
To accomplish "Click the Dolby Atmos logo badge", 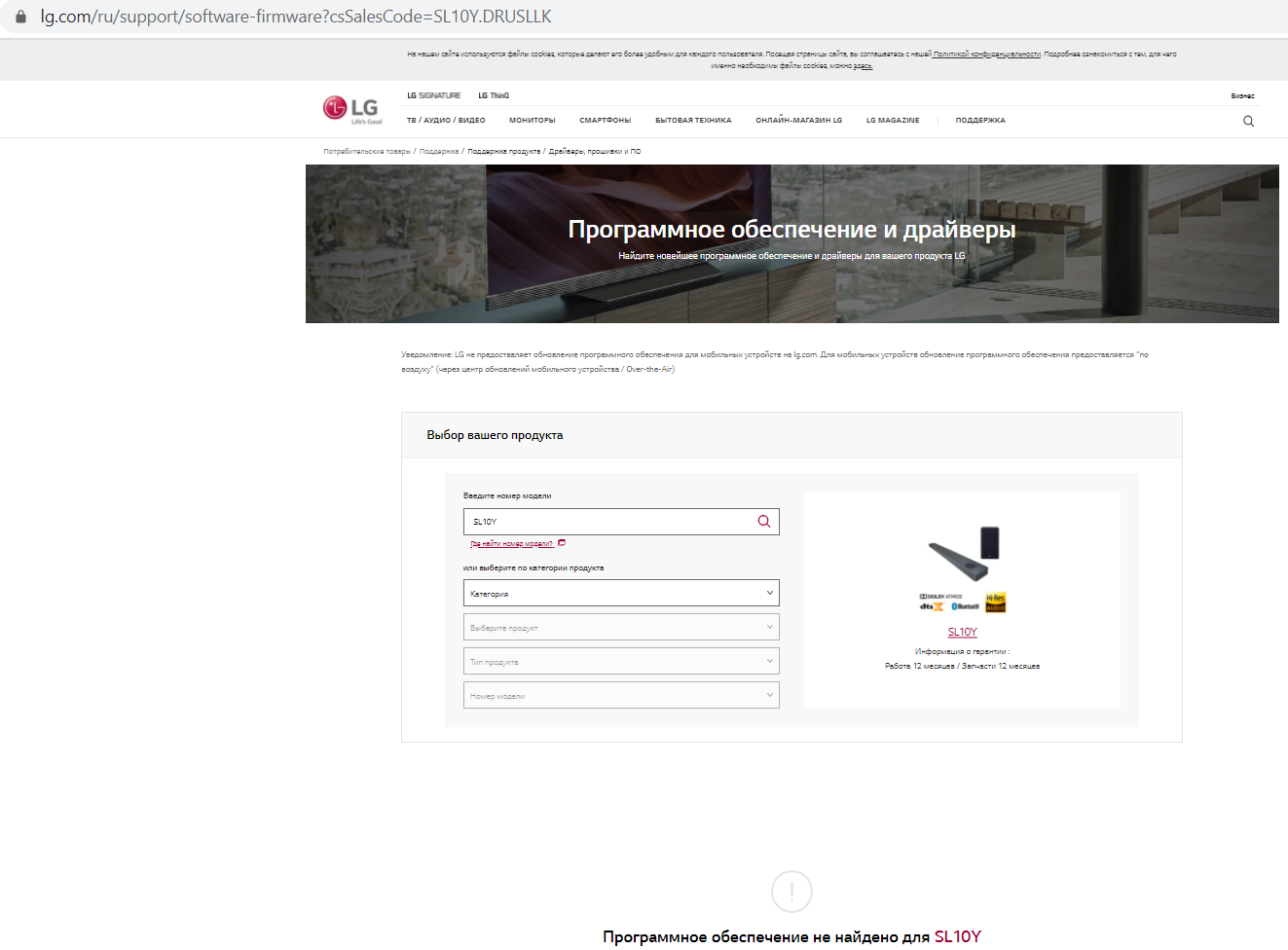I will tap(940, 596).
